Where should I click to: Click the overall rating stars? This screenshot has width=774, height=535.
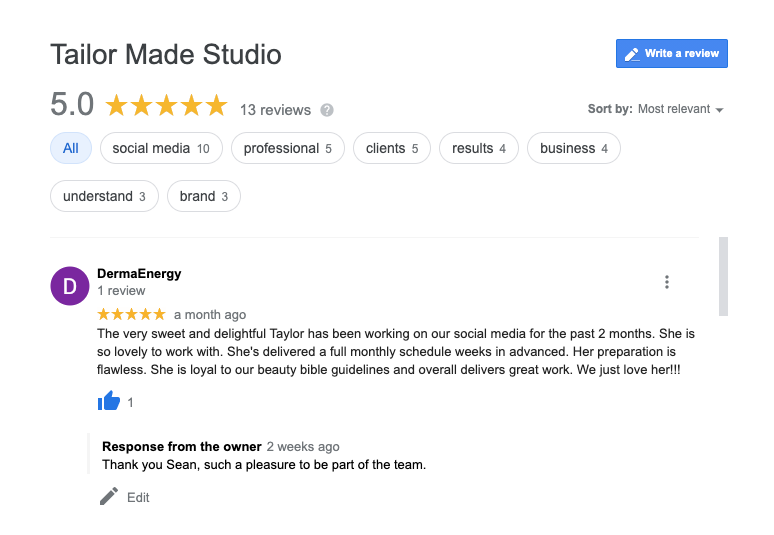166,105
